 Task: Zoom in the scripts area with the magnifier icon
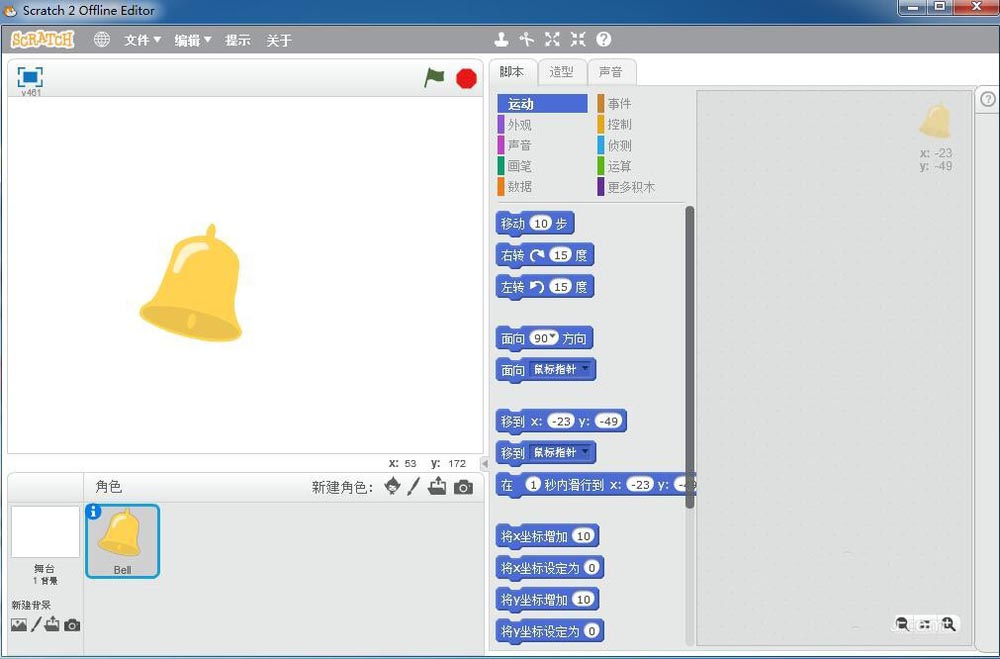tap(947, 624)
